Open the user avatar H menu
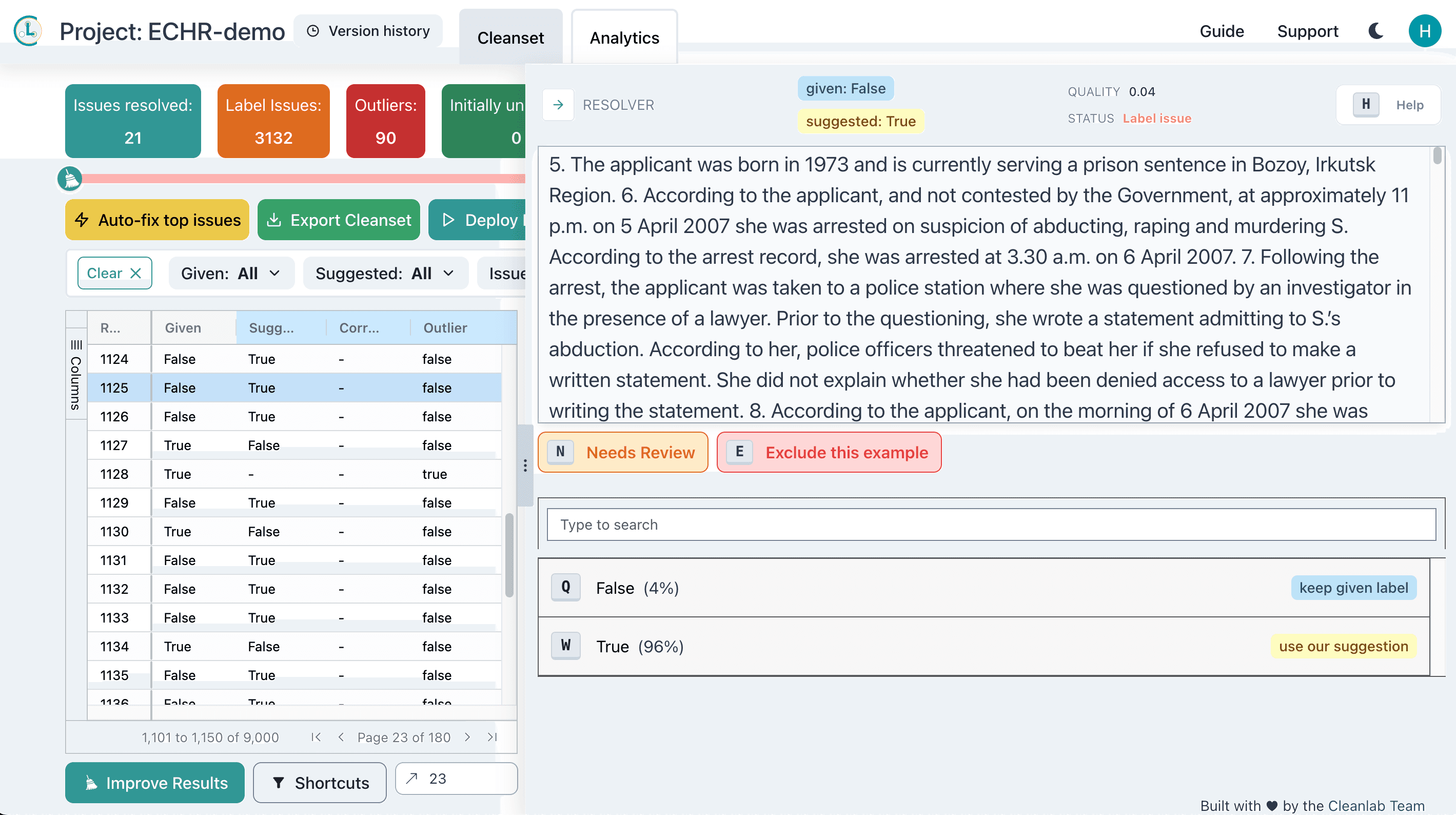Viewport: 1456px width, 815px height. pyautogui.click(x=1424, y=31)
